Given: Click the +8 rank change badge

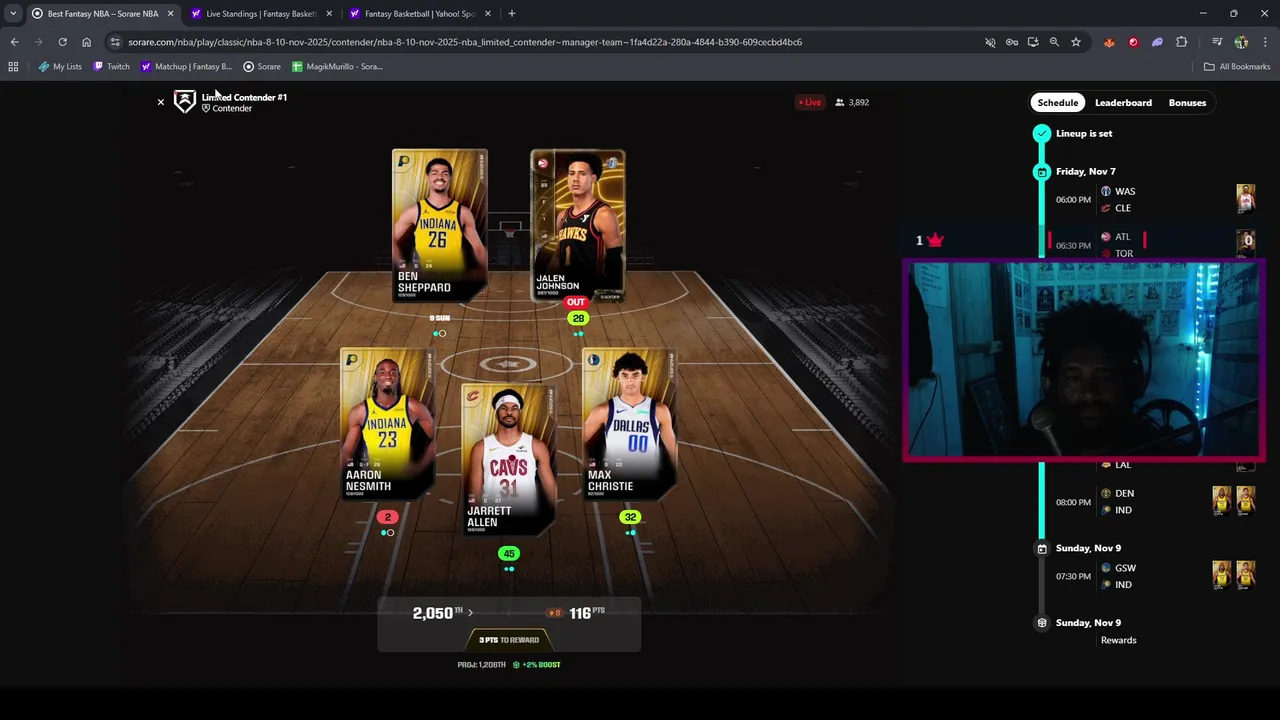Looking at the screenshot, I should tap(554, 613).
